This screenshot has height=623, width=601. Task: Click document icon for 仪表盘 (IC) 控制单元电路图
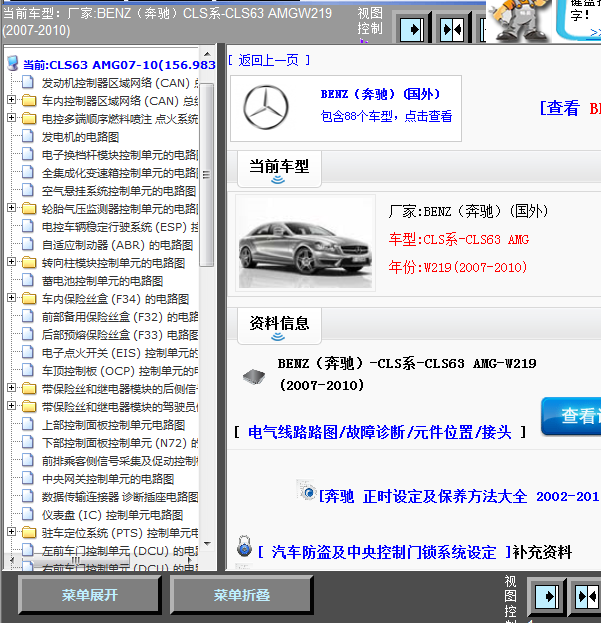(28, 515)
